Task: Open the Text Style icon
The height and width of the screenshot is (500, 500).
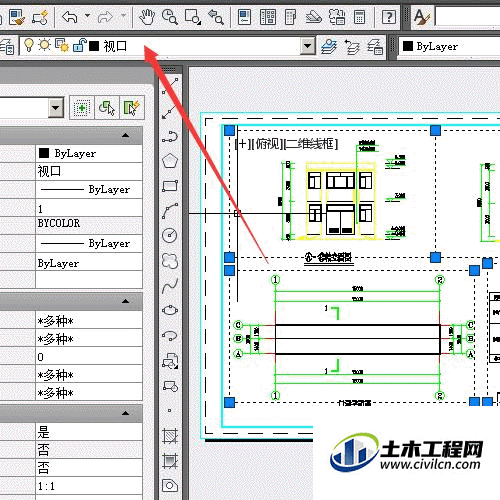Action: pyautogui.click(x=421, y=17)
